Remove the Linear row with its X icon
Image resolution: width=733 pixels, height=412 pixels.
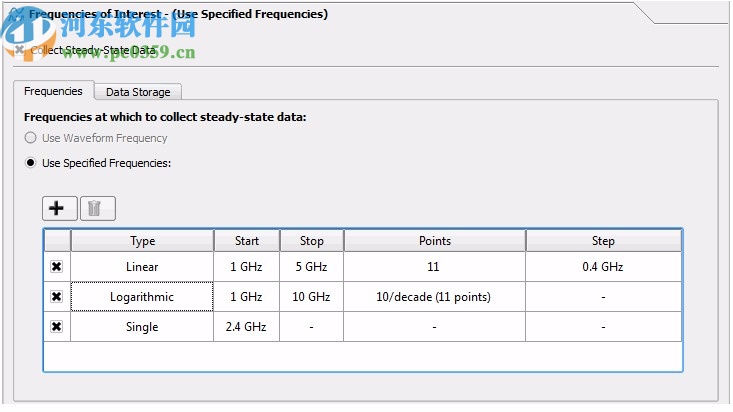[57, 267]
